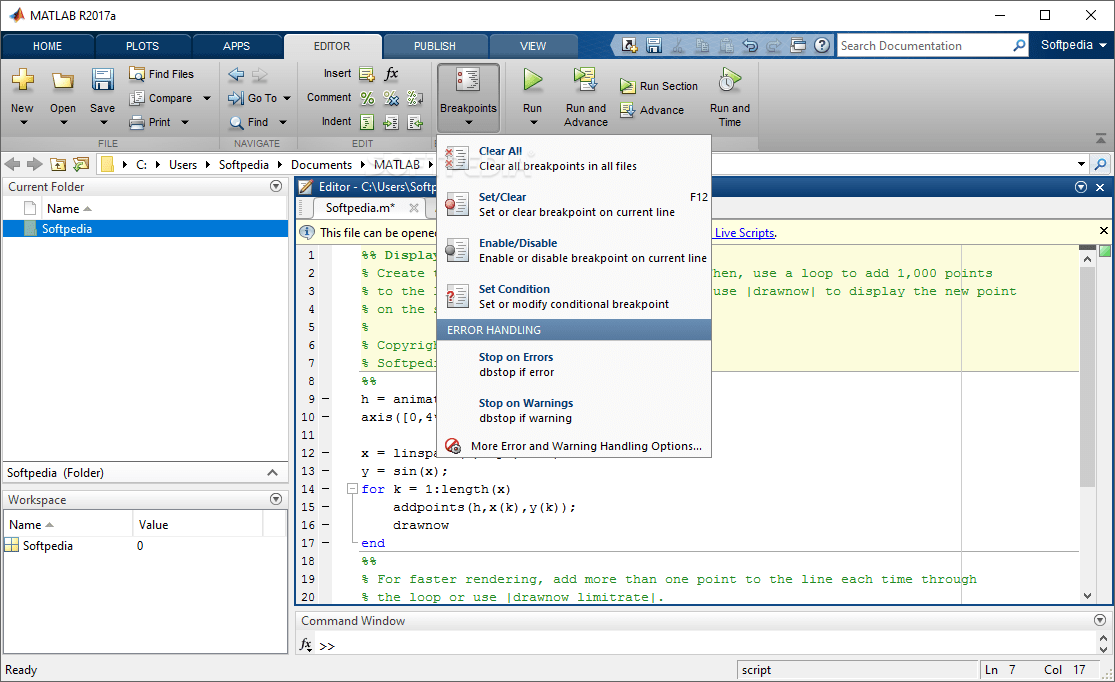Click the New file plus icon
Viewport: 1115px width, 682px height.
(22, 80)
